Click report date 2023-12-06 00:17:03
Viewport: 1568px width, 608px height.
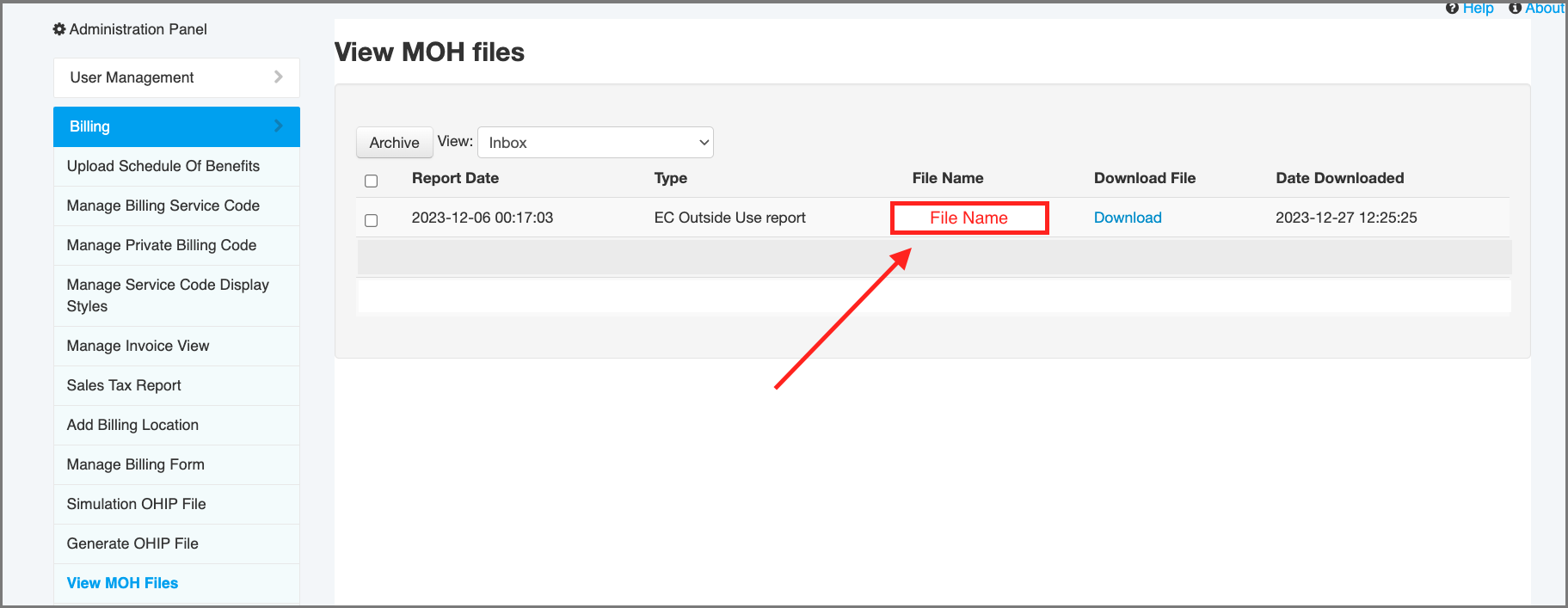click(482, 218)
